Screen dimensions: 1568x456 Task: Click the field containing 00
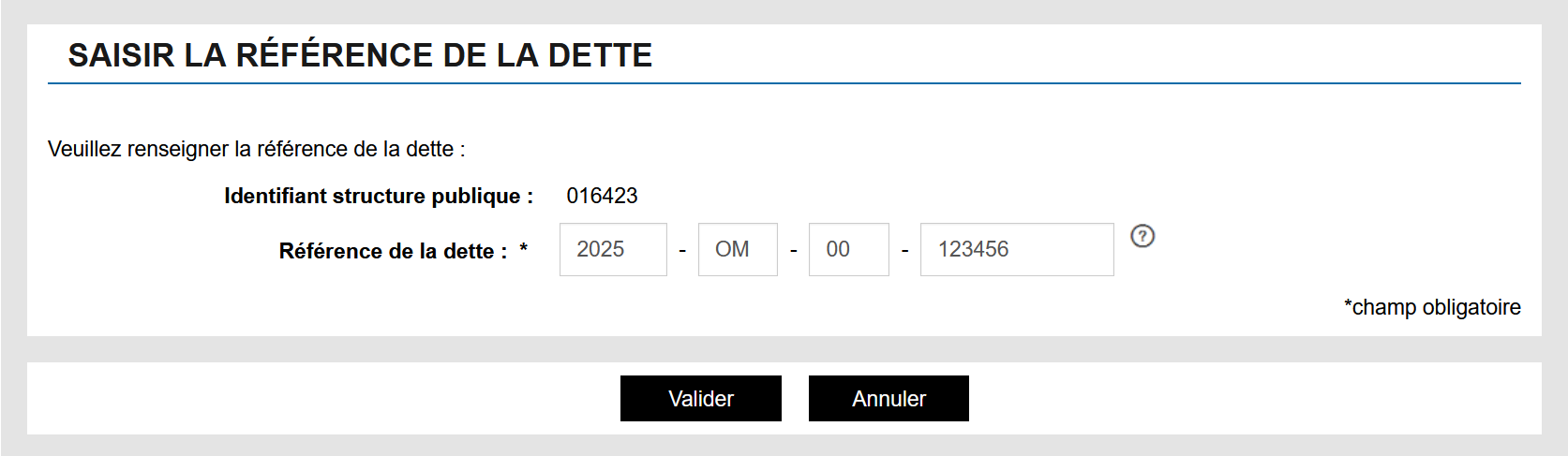click(849, 249)
